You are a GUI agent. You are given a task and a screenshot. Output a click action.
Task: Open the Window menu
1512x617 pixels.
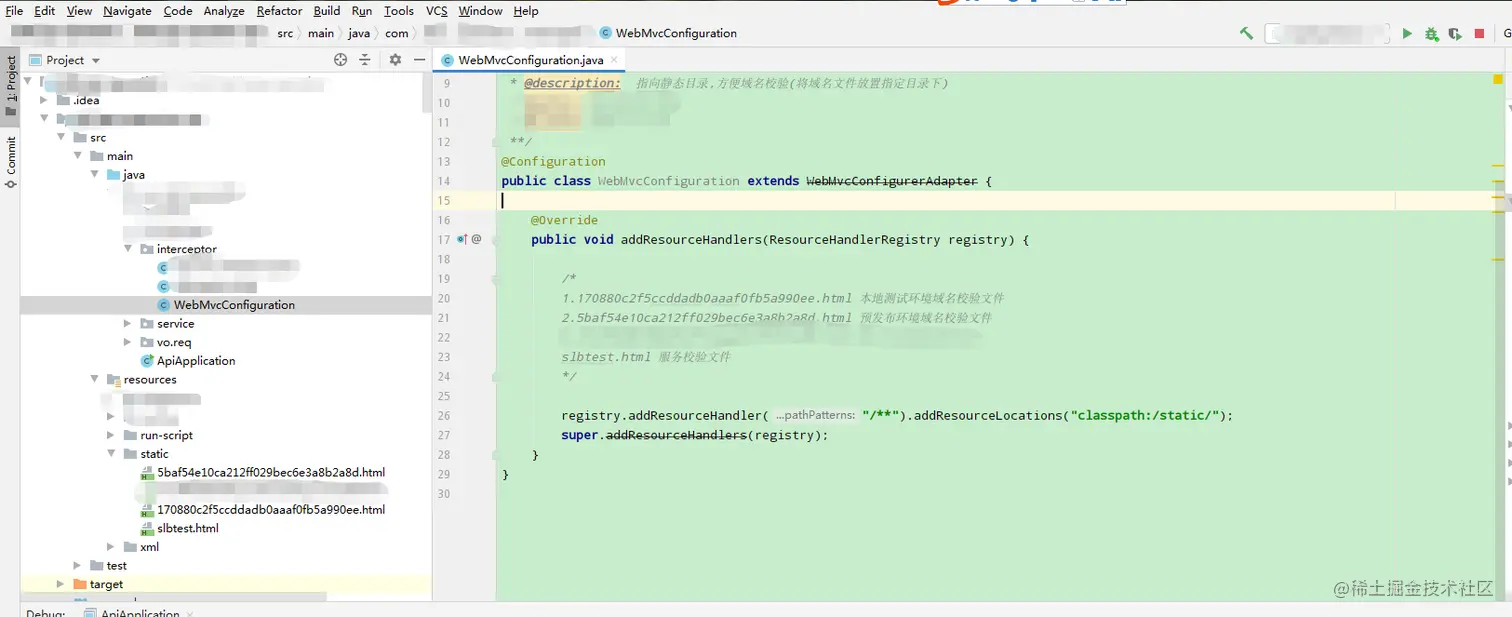pos(481,11)
